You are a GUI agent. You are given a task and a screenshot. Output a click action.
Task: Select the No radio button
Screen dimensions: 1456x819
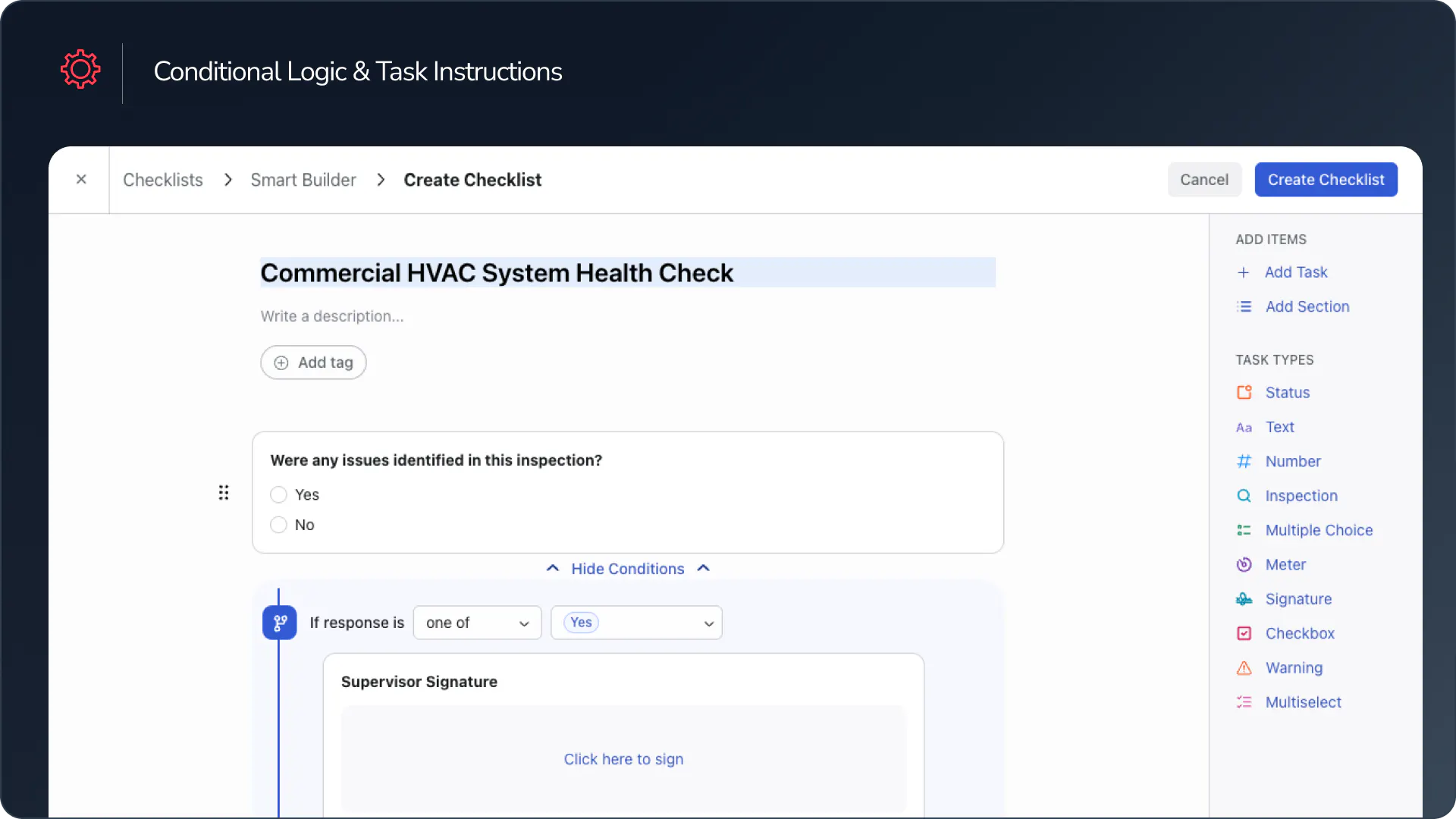point(278,525)
